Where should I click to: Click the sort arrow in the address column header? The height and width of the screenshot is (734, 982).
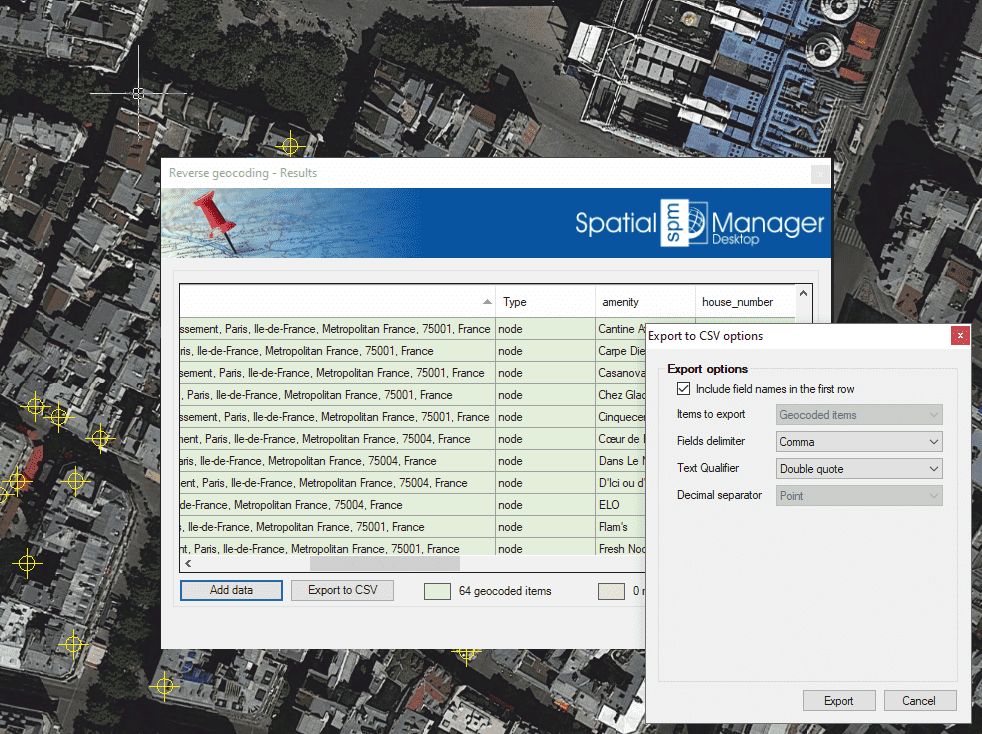tap(487, 302)
